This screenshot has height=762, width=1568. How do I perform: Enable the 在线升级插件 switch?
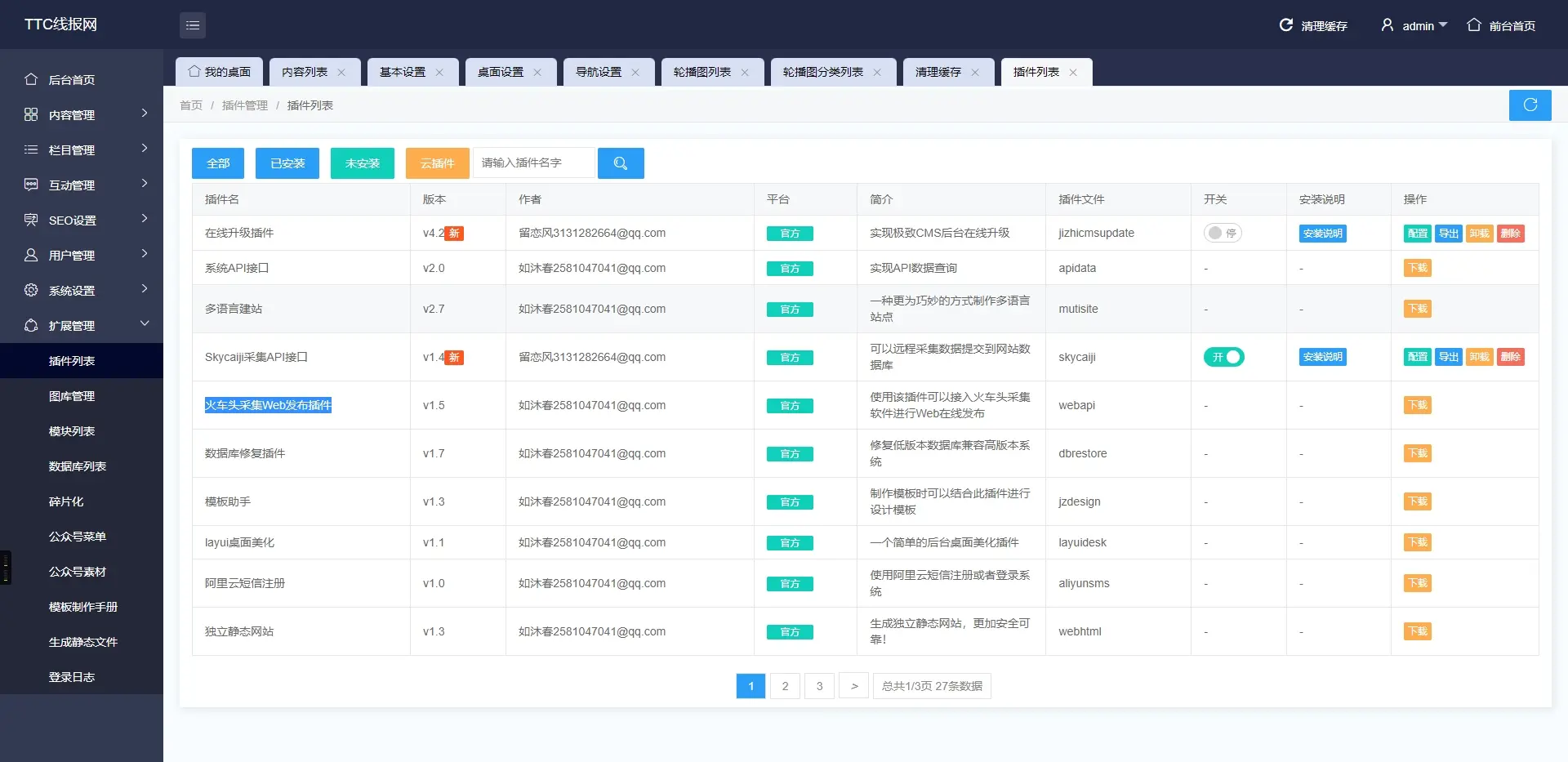[1223, 233]
